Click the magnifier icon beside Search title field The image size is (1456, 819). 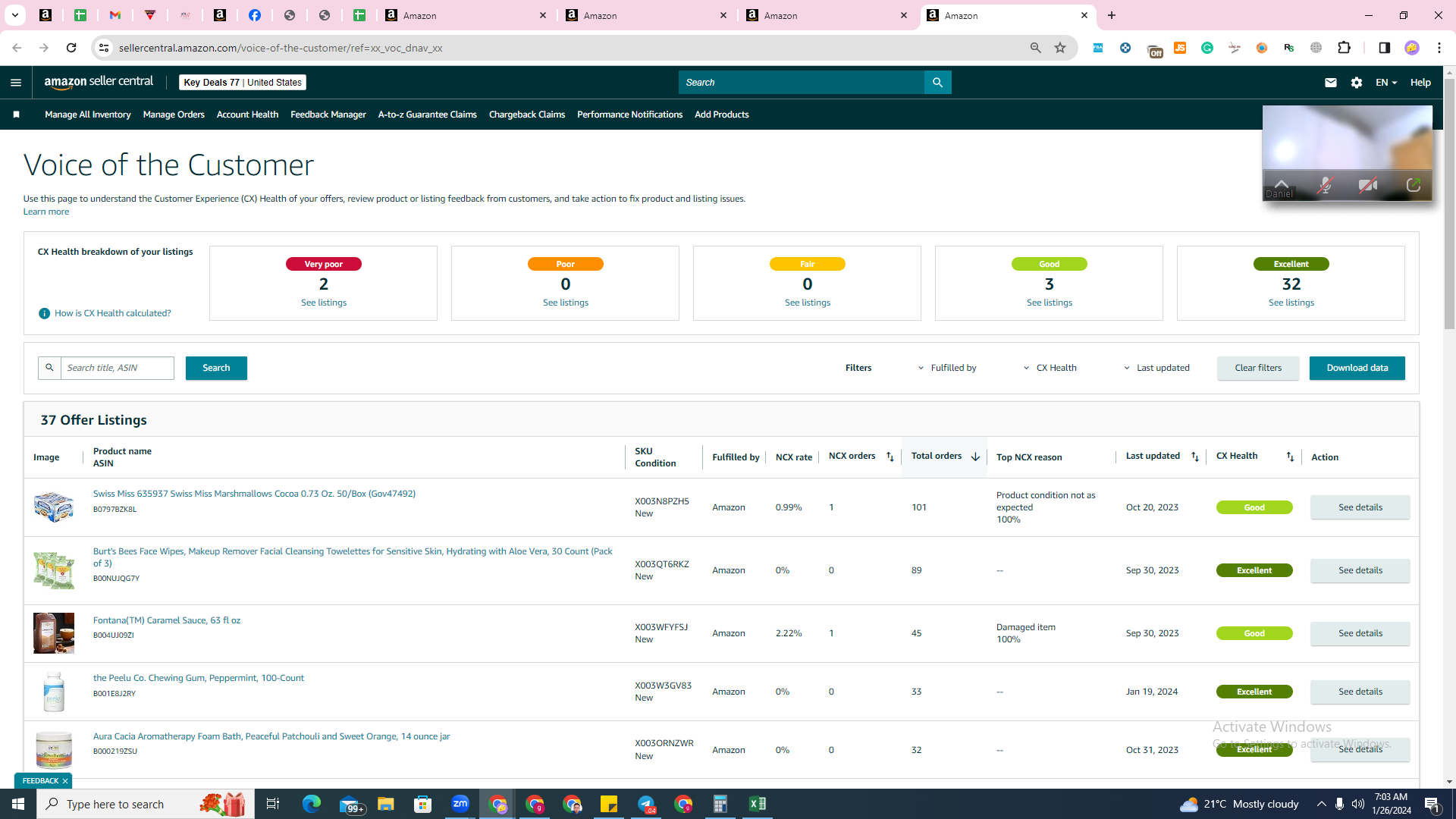[x=49, y=368]
